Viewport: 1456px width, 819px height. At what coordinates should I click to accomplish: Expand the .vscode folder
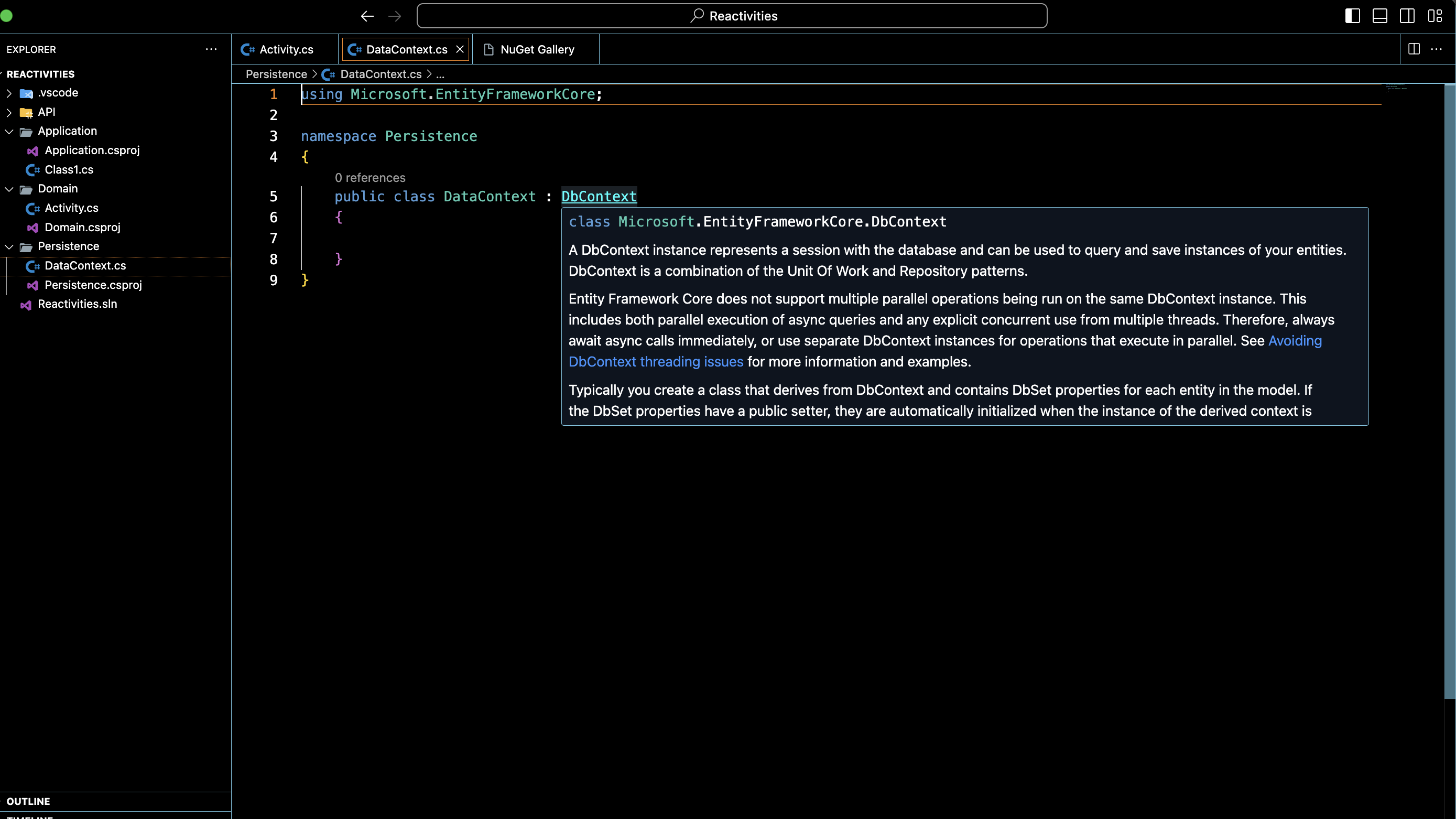click(57, 93)
